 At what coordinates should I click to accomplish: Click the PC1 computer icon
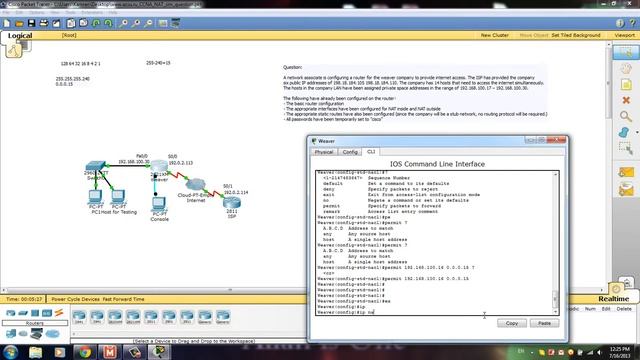(x=96, y=197)
